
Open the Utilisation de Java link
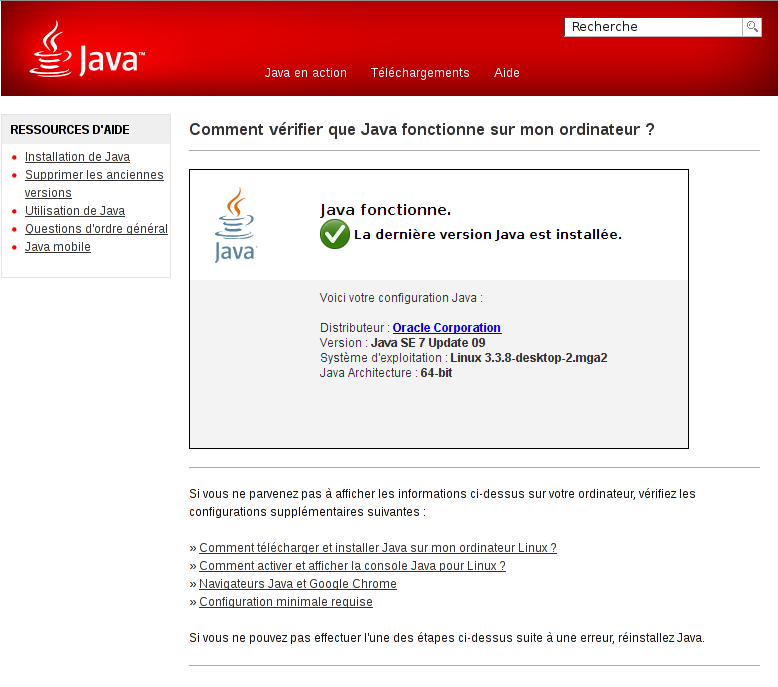(75, 211)
